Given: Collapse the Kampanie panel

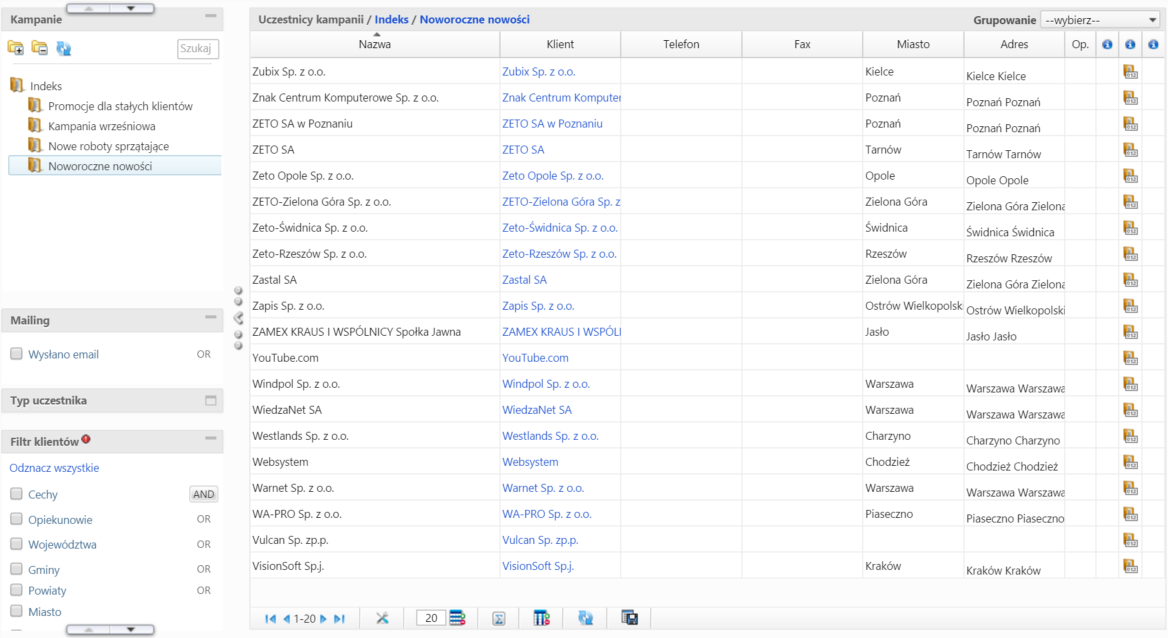Looking at the screenshot, I should (x=211, y=16).
